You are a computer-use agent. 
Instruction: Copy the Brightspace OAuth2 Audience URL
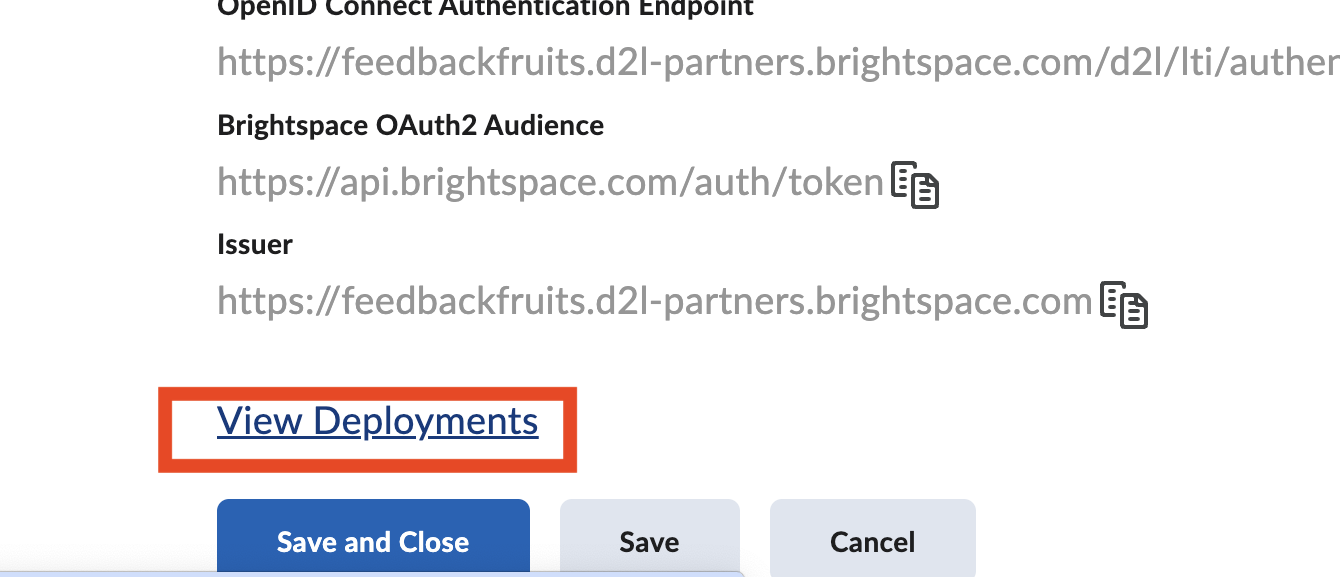pyautogui.click(x=915, y=185)
